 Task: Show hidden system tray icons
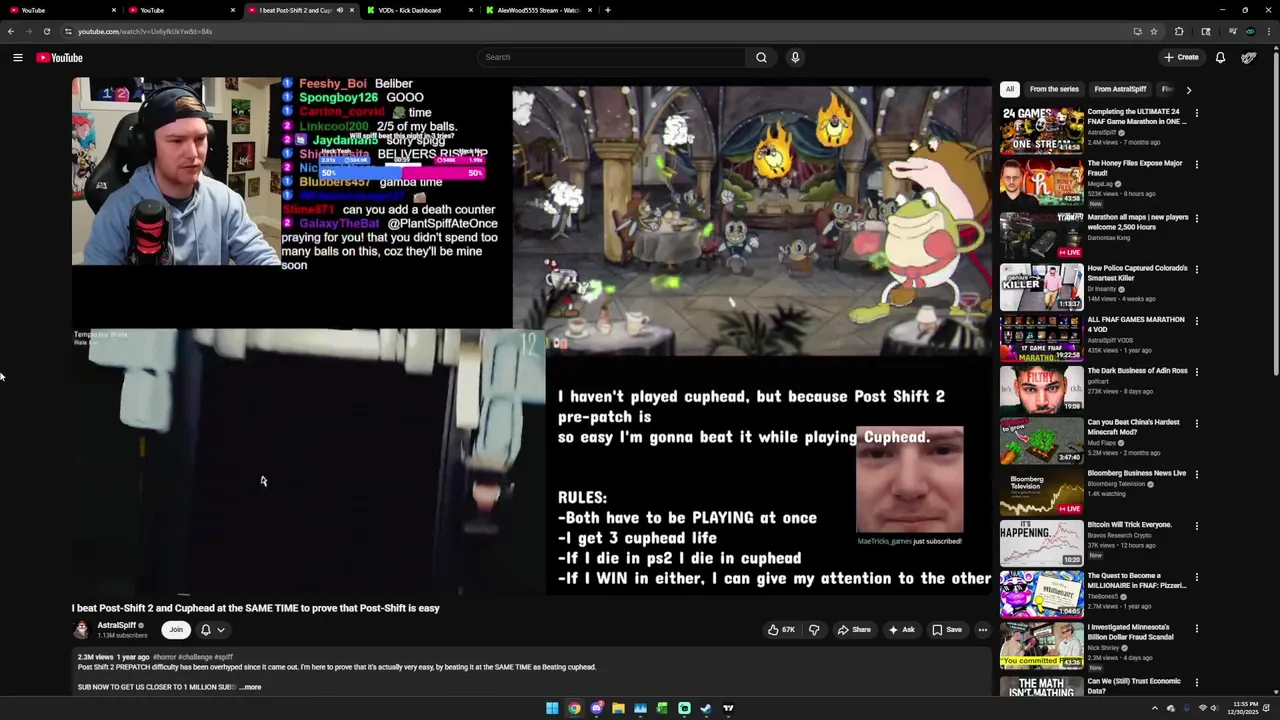coord(1155,708)
